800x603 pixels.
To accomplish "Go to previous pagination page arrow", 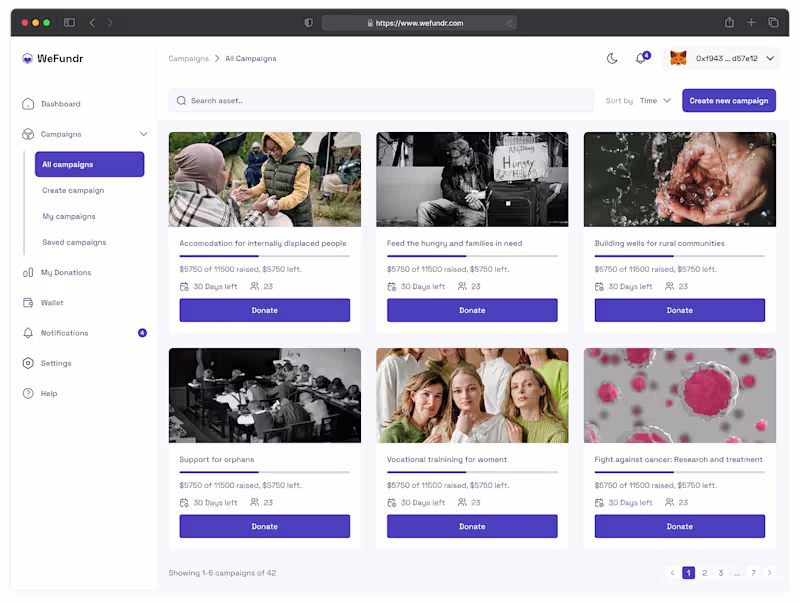I will pyautogui.click(x=672, y=573).
